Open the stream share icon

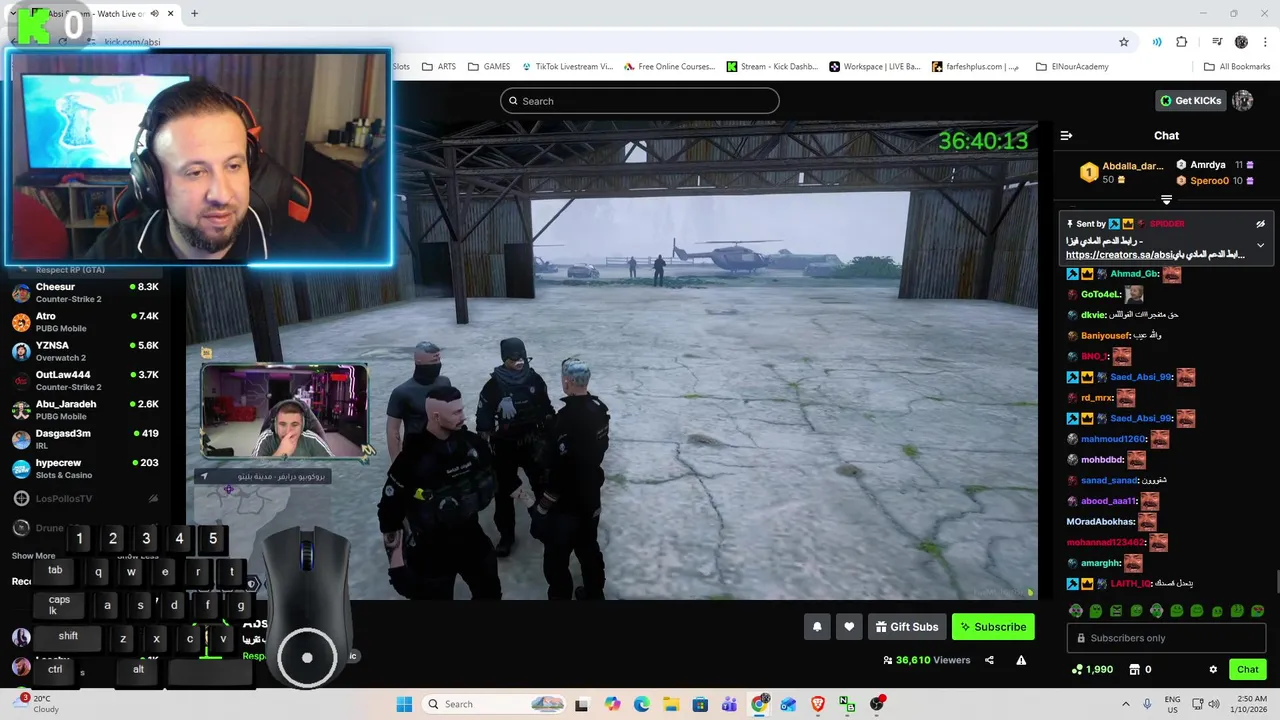[x=989, y=660]
